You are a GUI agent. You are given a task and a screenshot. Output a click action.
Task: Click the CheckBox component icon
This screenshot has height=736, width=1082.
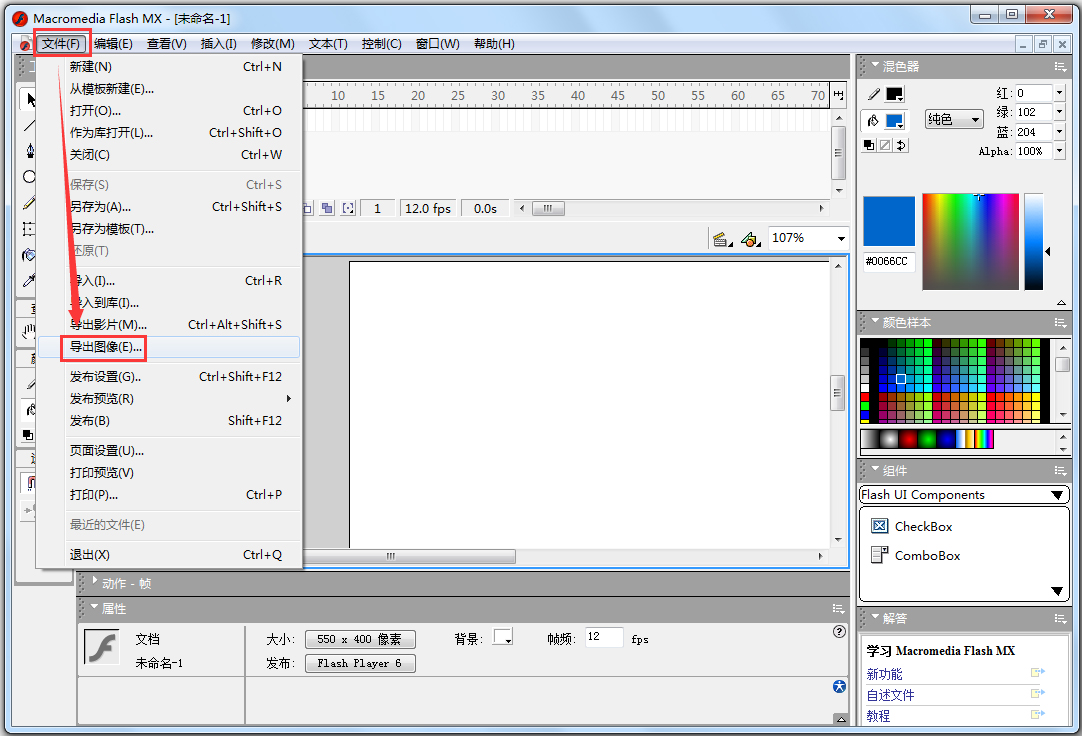(x=879, y=526)
